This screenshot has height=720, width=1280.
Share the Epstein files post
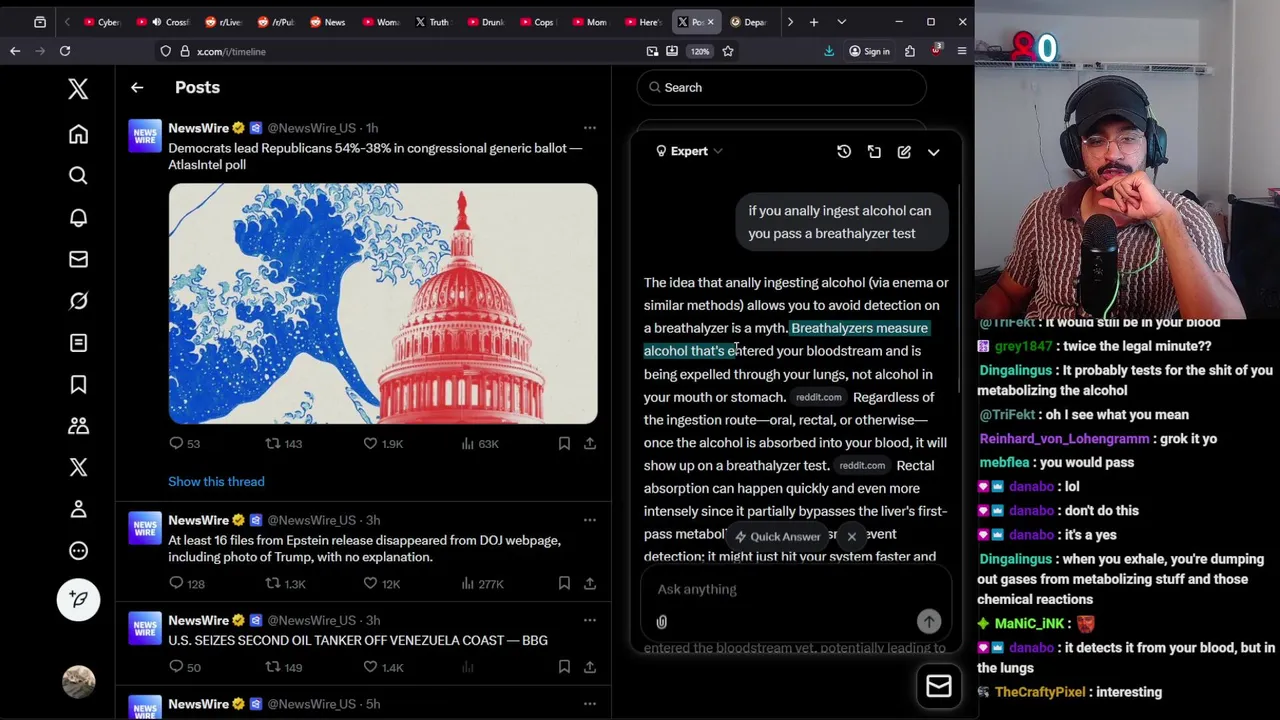coord(590,583)
